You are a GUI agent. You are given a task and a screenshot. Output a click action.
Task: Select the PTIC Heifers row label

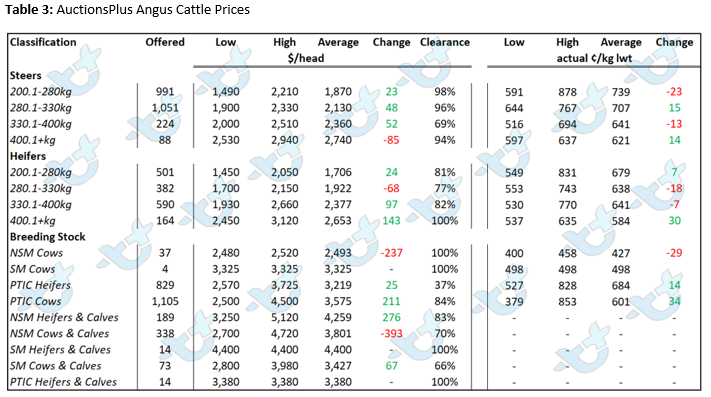coord(40,285)
